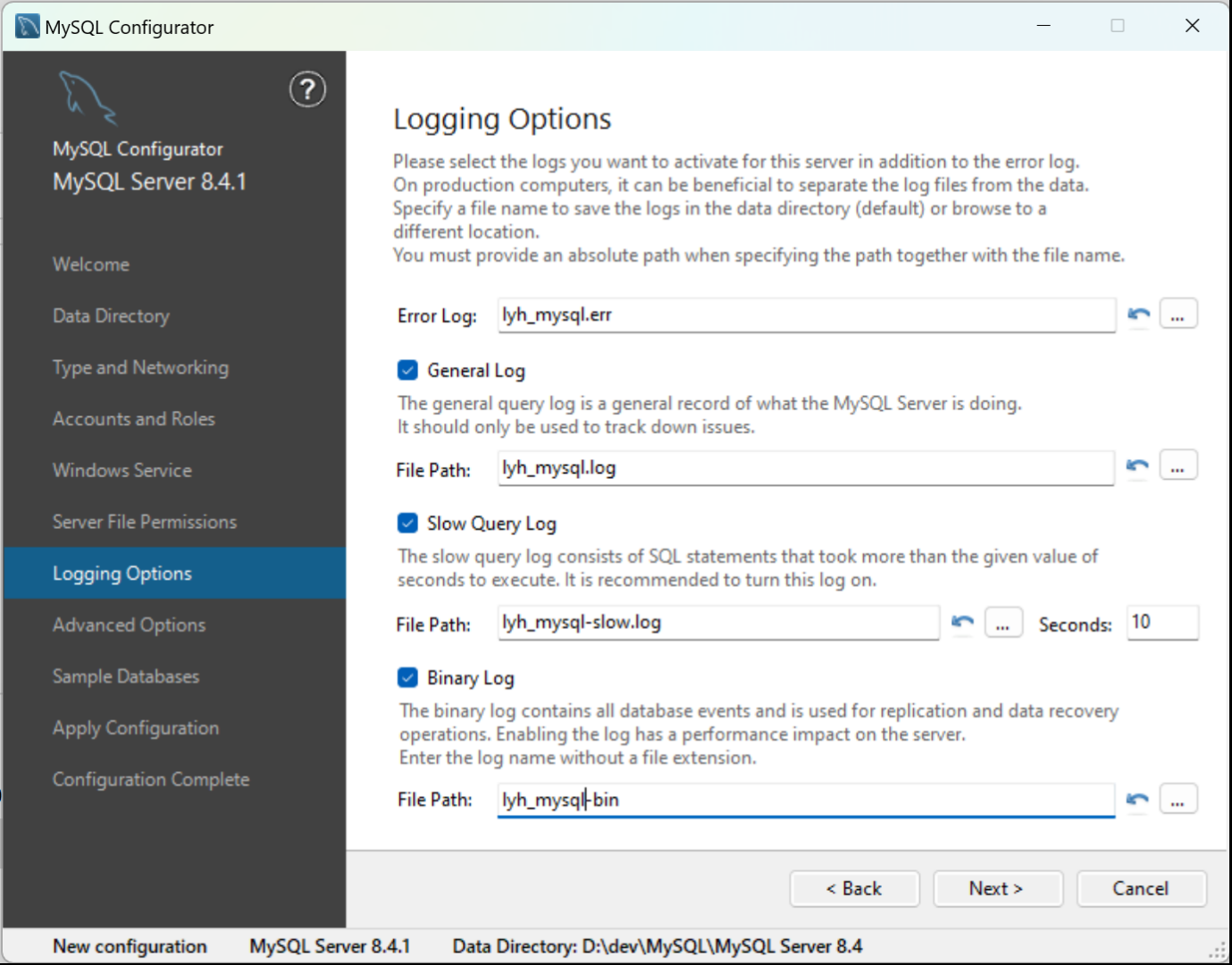Go to Advanced Options step
The image size is (1232, 965).
coord(129,625)
